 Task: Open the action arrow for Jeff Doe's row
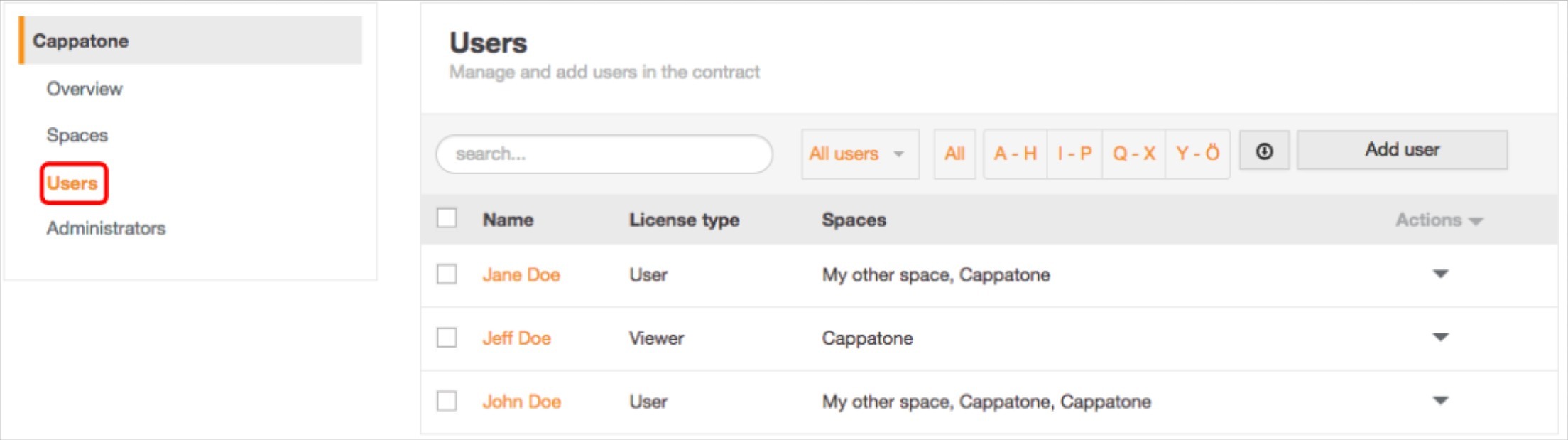[x=1440, y=338]
